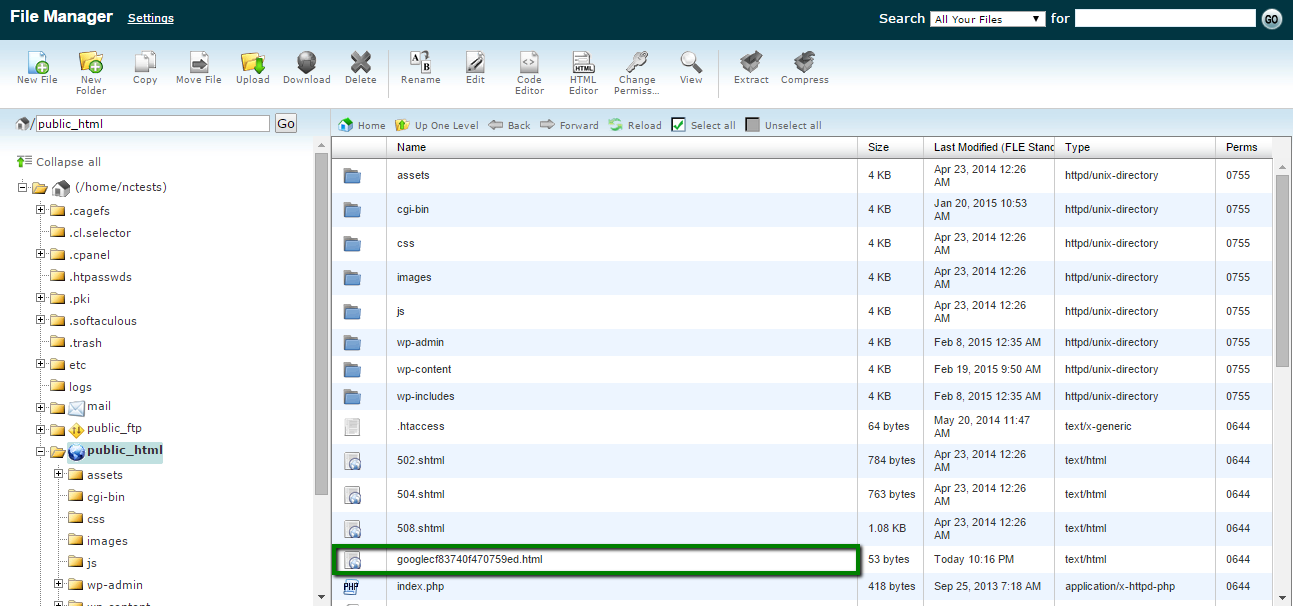
Task: Click the Unselect all checkbox
Action: point(752,125)
